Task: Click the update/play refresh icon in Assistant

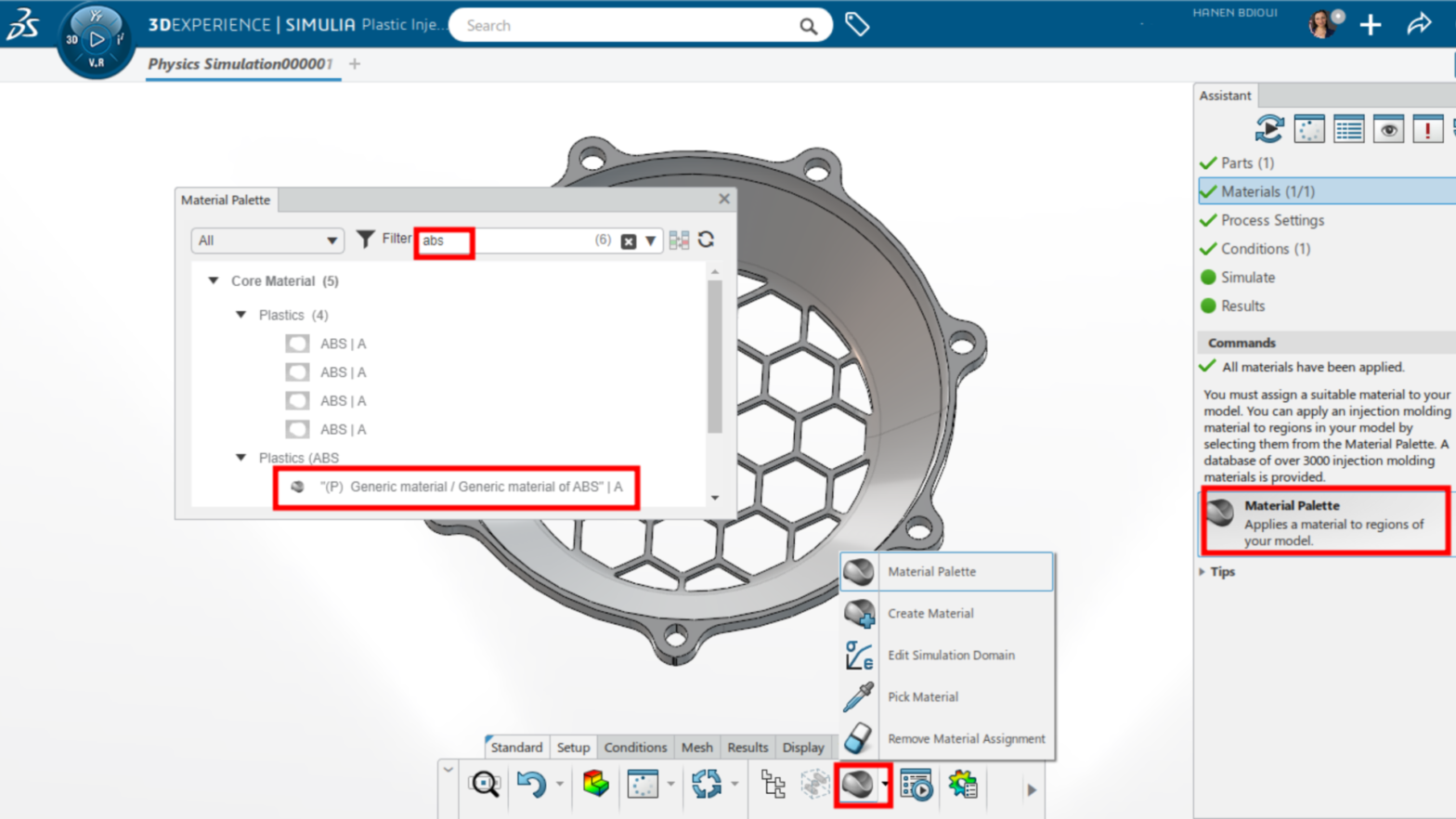Action: tap(1269, 129)
